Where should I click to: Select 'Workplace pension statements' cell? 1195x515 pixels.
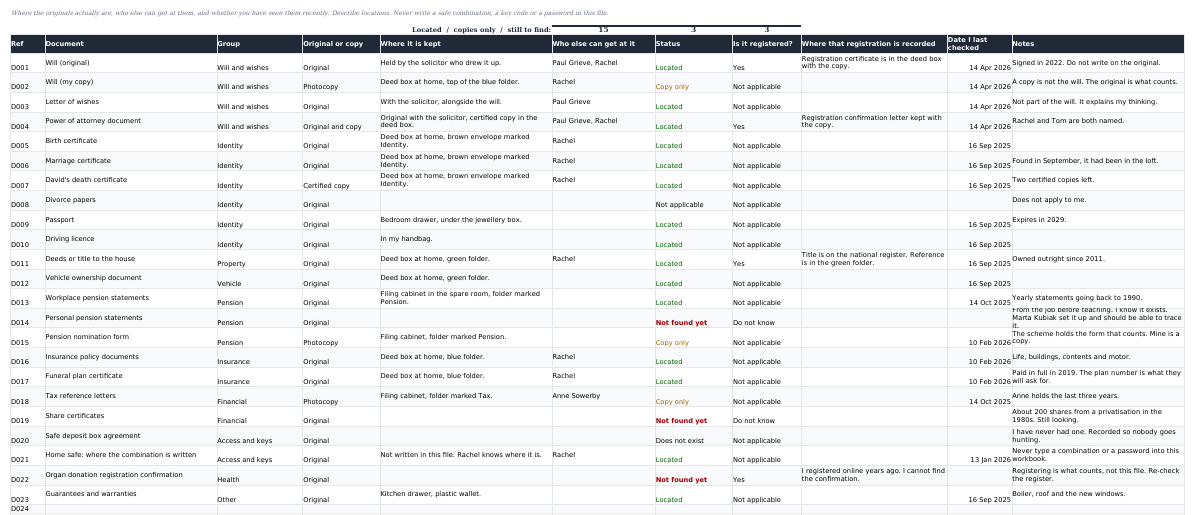click(x=131, y=299)
